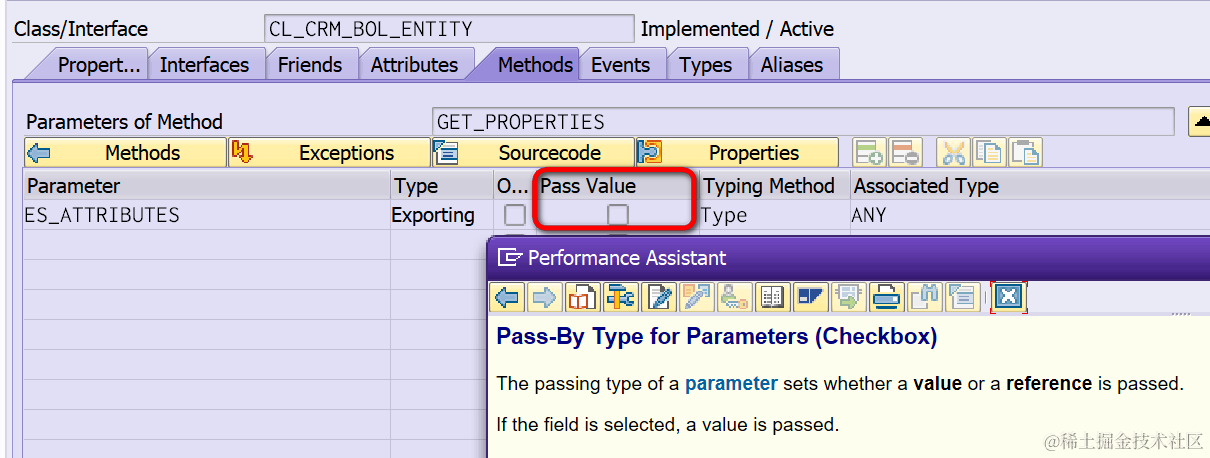Click the Insert Row icon
The image size is (1210, 458).
[870, 153]
